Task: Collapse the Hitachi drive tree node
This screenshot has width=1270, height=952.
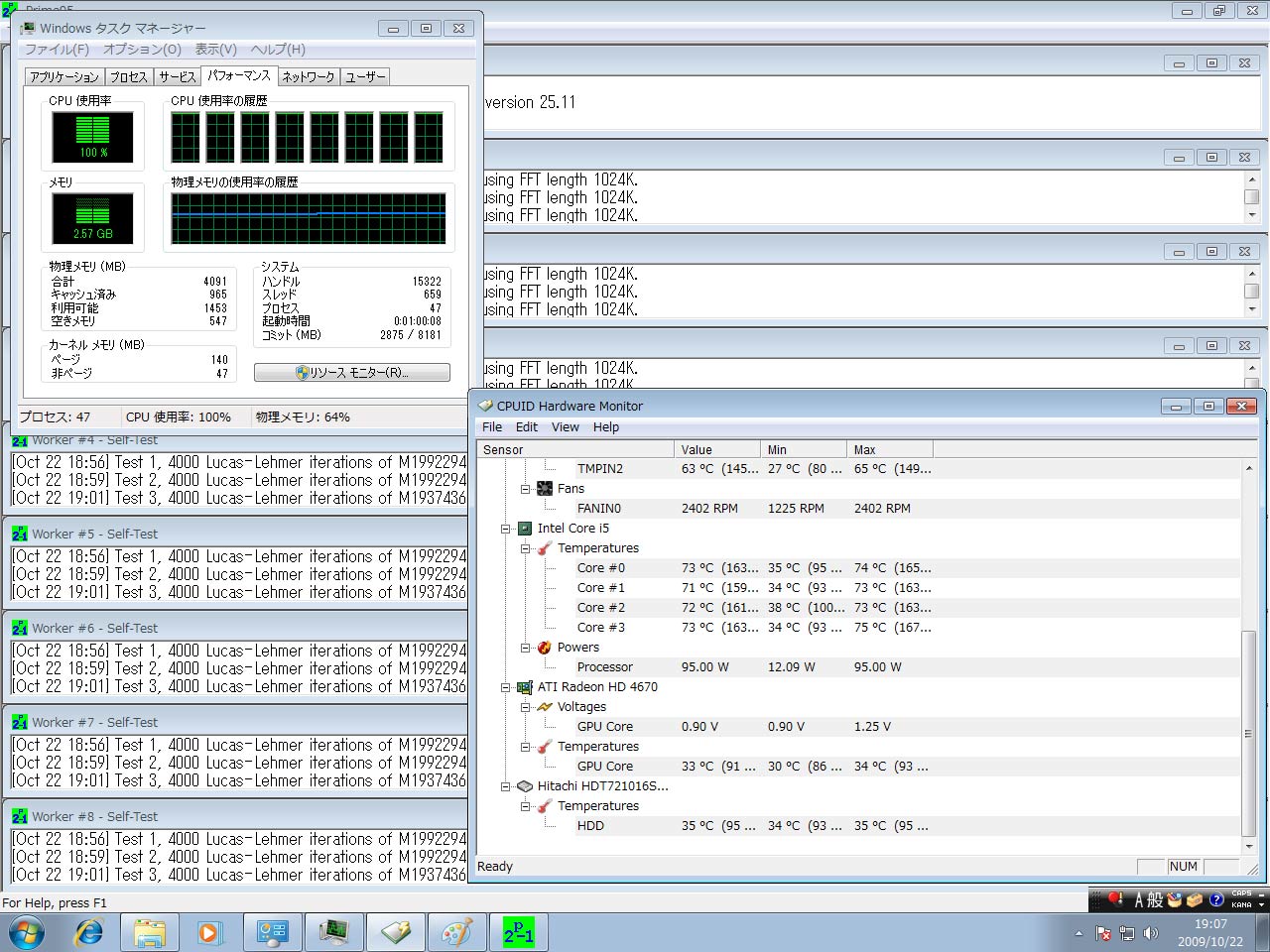Action: [506, 786]
